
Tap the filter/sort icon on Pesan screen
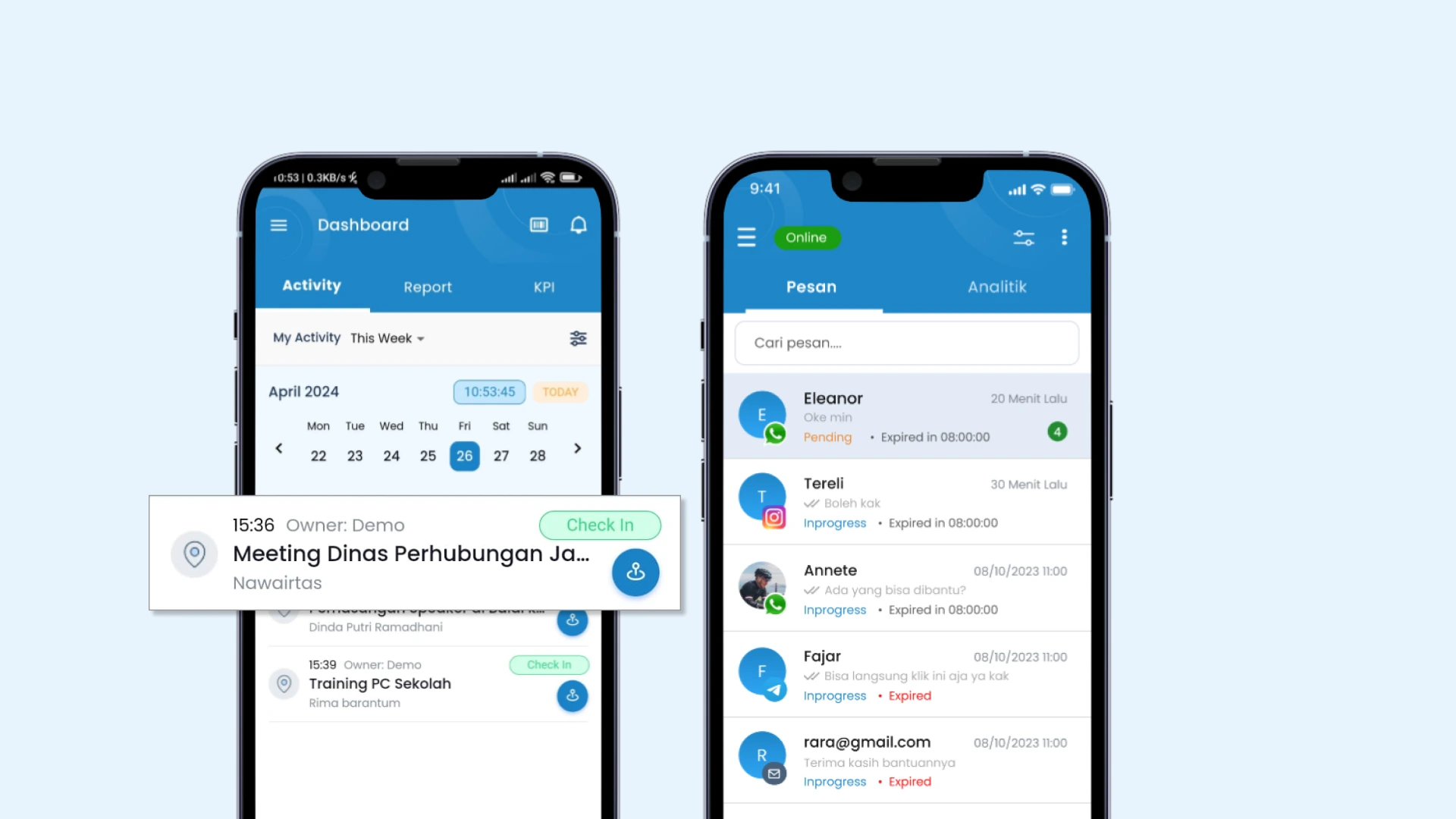click(1024, 238)
